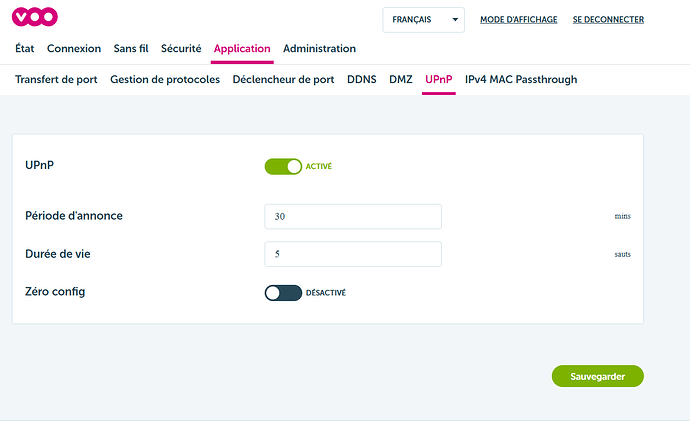Enable the Zéro config toggle
690x423 pixels.
(x=283, y=293)
